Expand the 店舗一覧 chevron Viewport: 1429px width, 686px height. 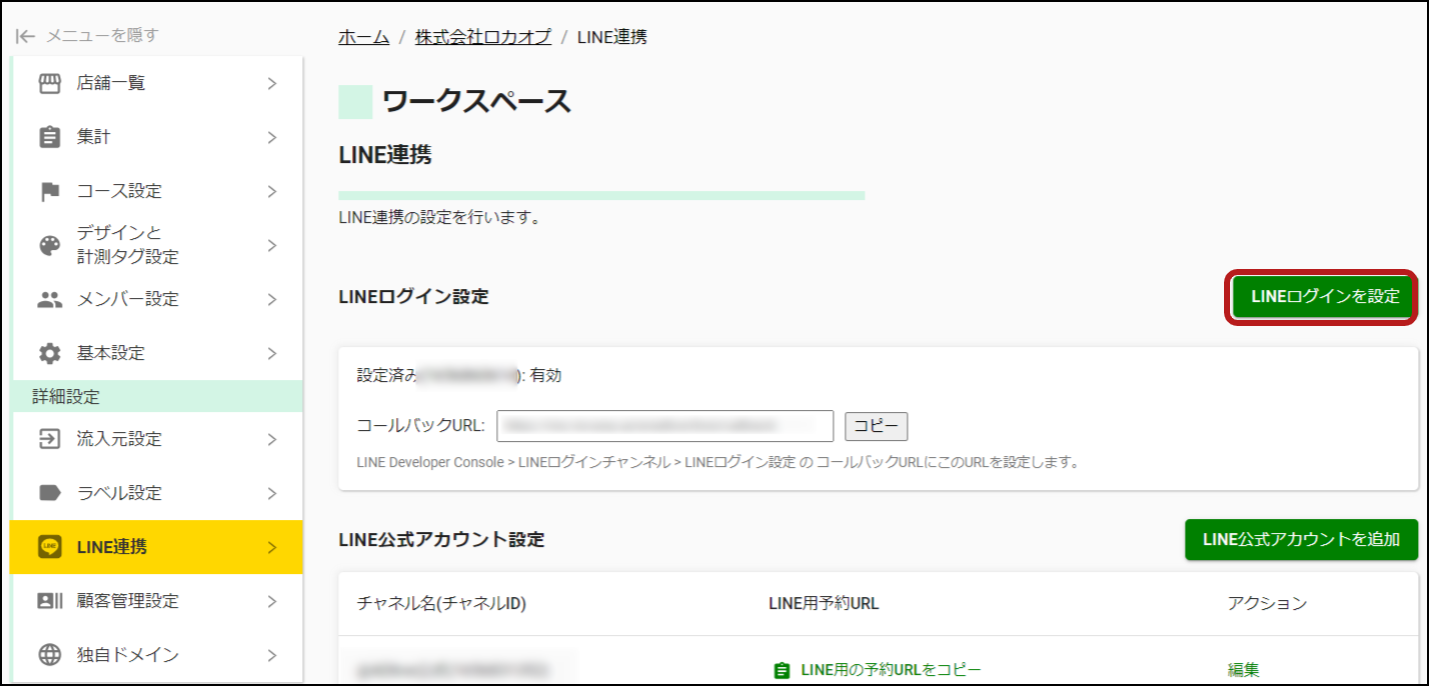point(272,84)
